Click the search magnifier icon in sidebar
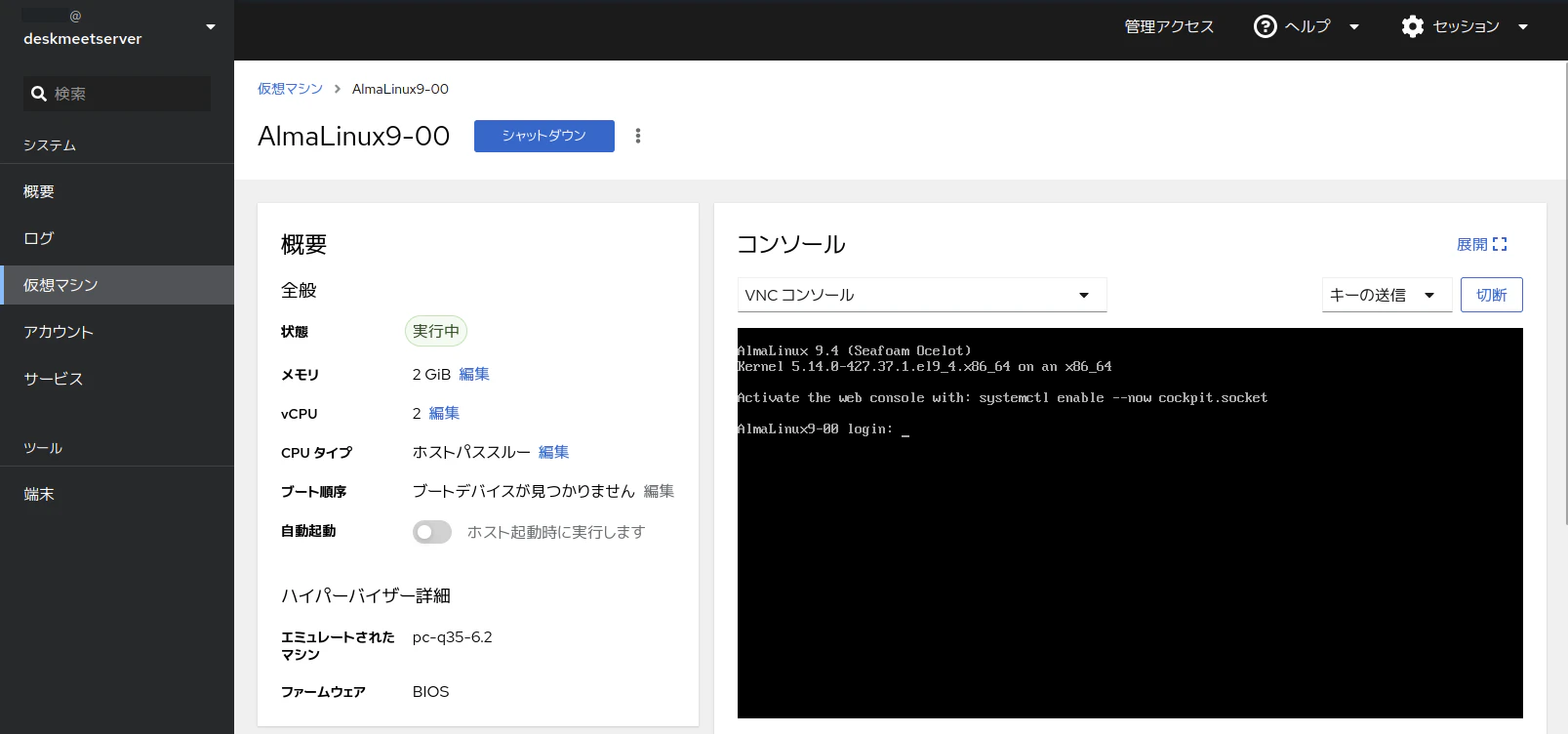1568x734 pixels. [x=39, y=94]
